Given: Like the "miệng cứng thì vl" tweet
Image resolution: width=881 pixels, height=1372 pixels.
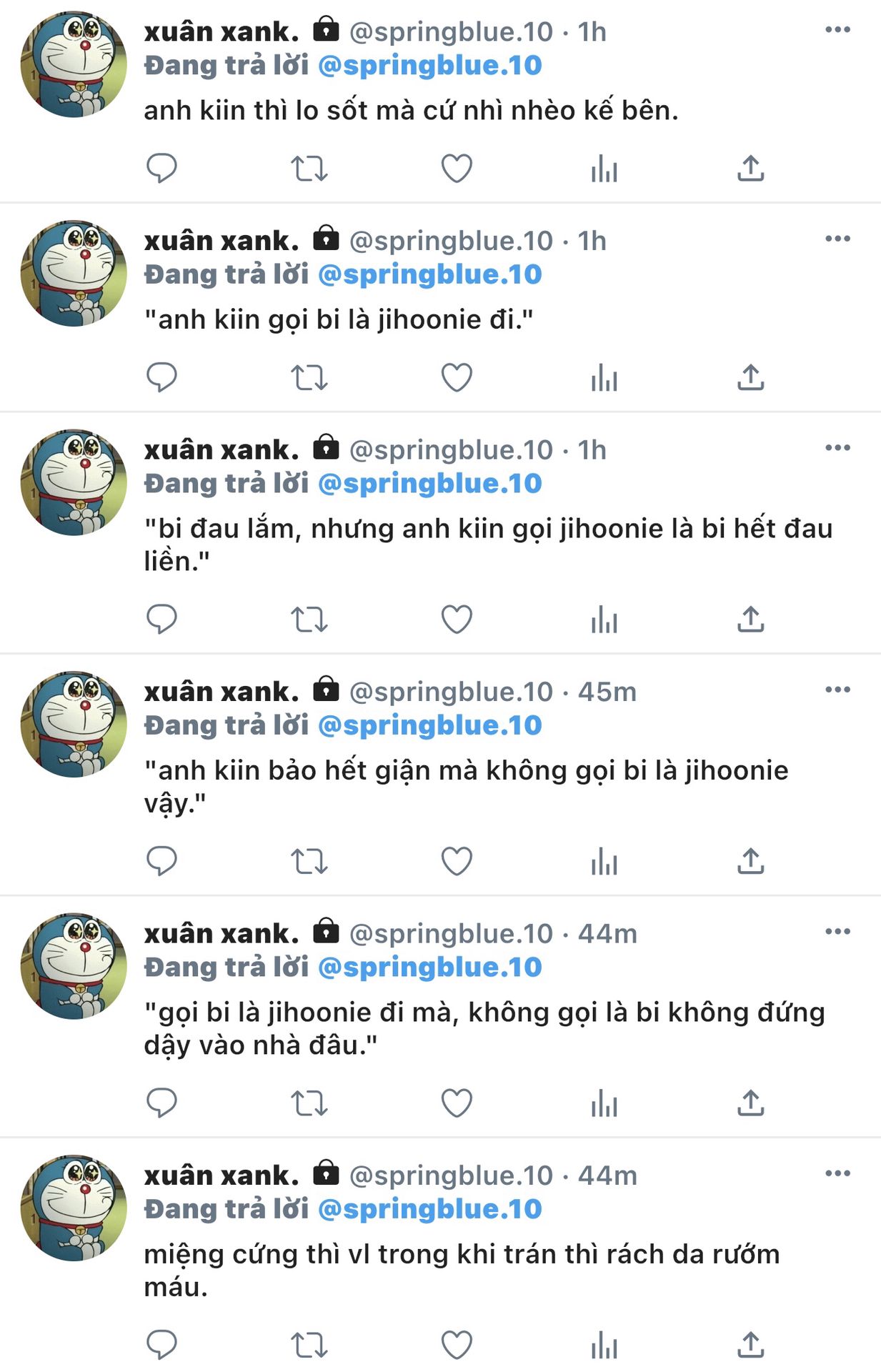Looking at the screenshot, I should [x=457, y=1345].
